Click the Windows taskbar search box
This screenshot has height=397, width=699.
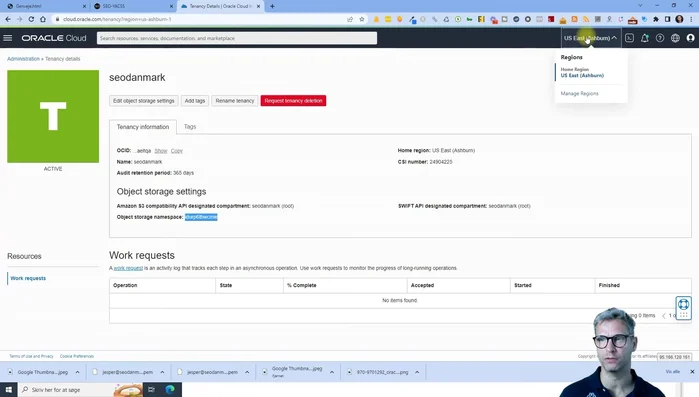click(x=80, y=389)
